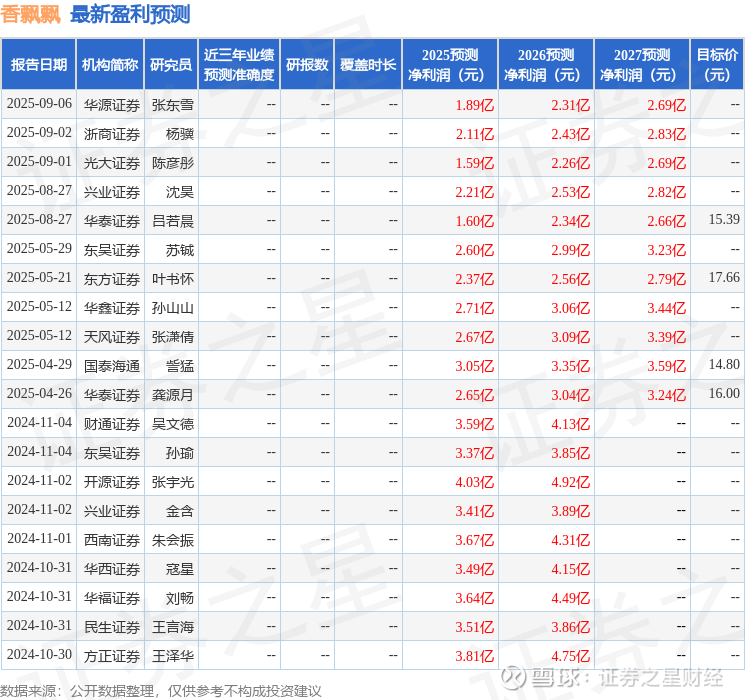Click the 近三年业绩预测准确度 column header
Image resolution: width=745 pixels, height=700 pixels.
(x=239, y=65)
